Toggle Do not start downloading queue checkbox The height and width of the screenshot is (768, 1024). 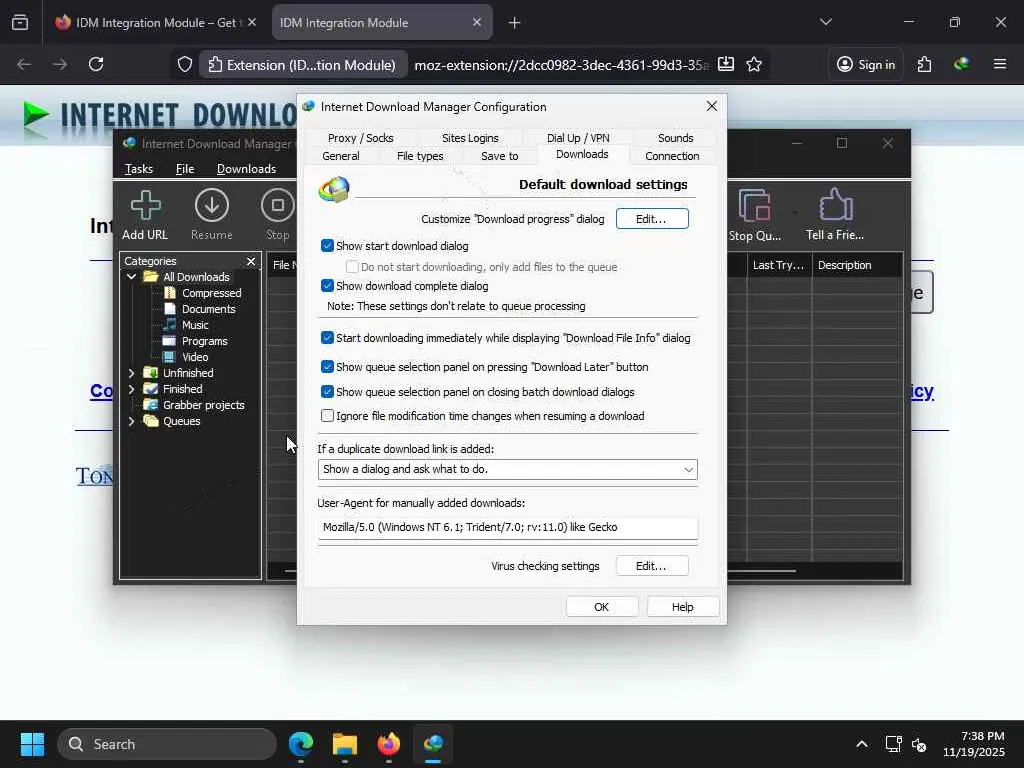[352, 266]
